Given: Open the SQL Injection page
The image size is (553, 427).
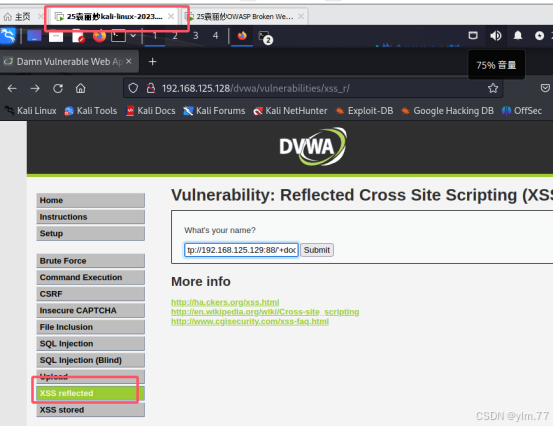Looking at the screenshot, I should click(x=91, y=344).
